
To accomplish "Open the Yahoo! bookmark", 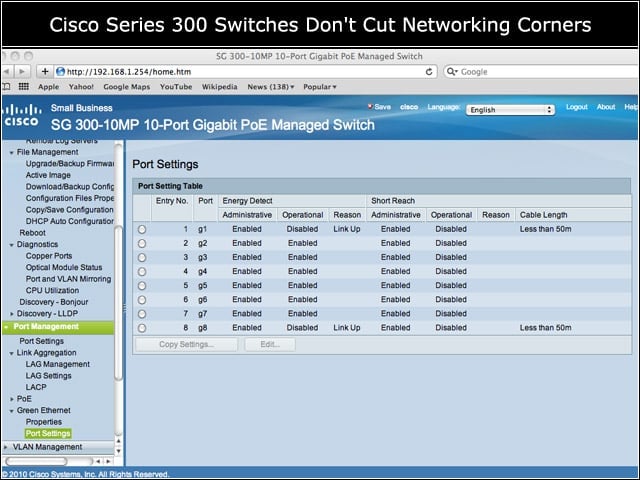I will pyautogui.click(x=81, y=87).
